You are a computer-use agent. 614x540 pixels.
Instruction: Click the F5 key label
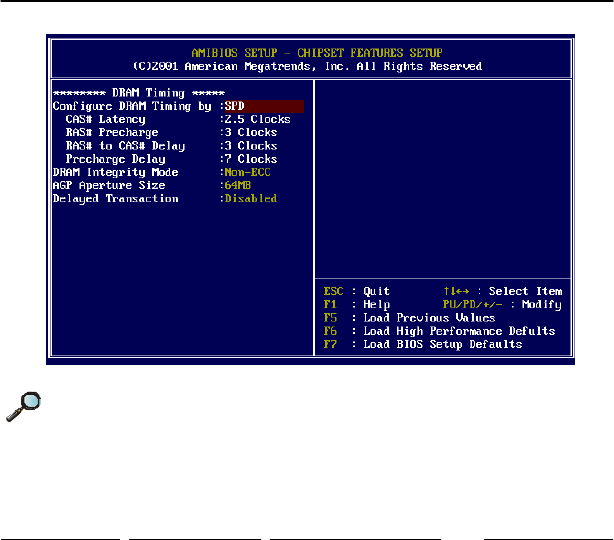tap(330, 318)
